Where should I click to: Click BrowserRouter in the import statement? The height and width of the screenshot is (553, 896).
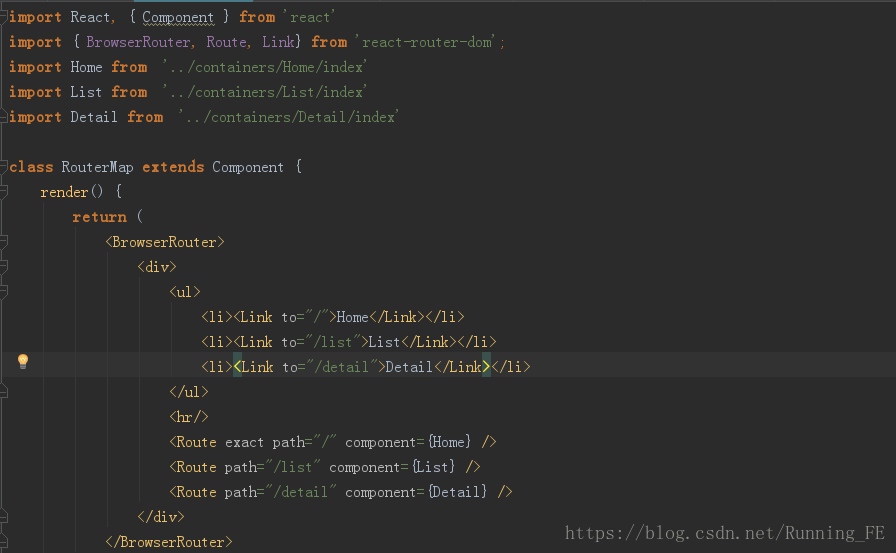(138, 42)
